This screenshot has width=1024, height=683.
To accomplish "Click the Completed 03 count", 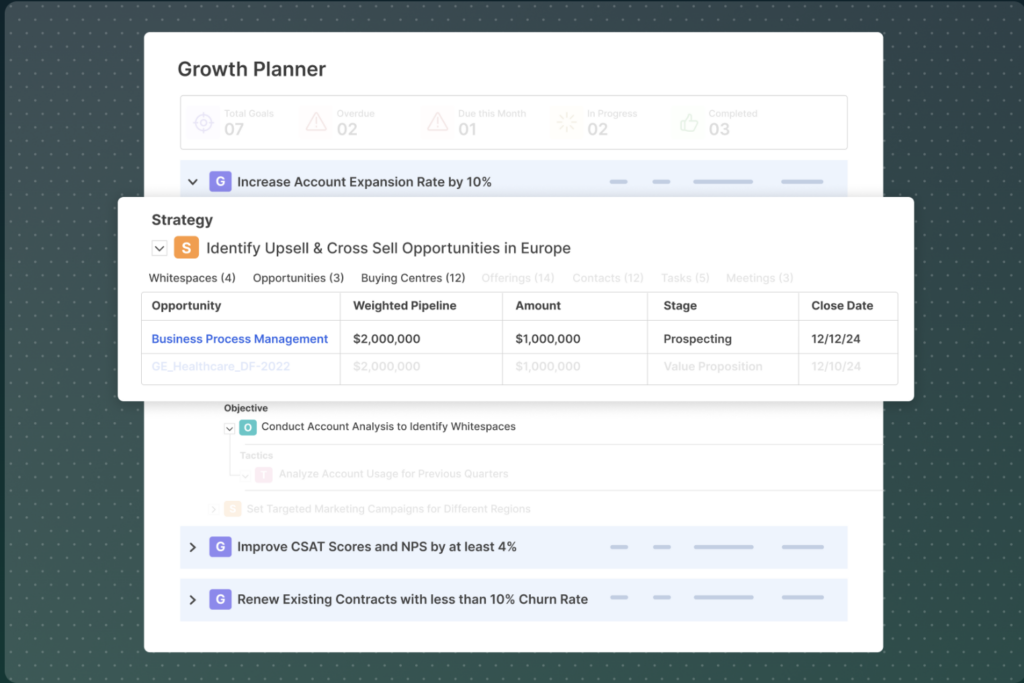I will tap(719, 129).
